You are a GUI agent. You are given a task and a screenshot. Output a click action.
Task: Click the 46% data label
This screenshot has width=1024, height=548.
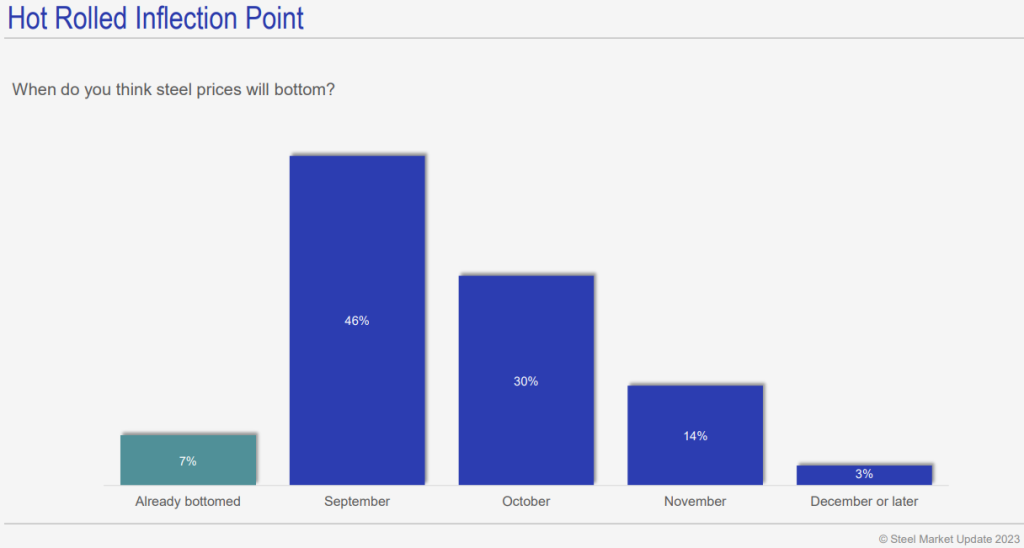357,321
